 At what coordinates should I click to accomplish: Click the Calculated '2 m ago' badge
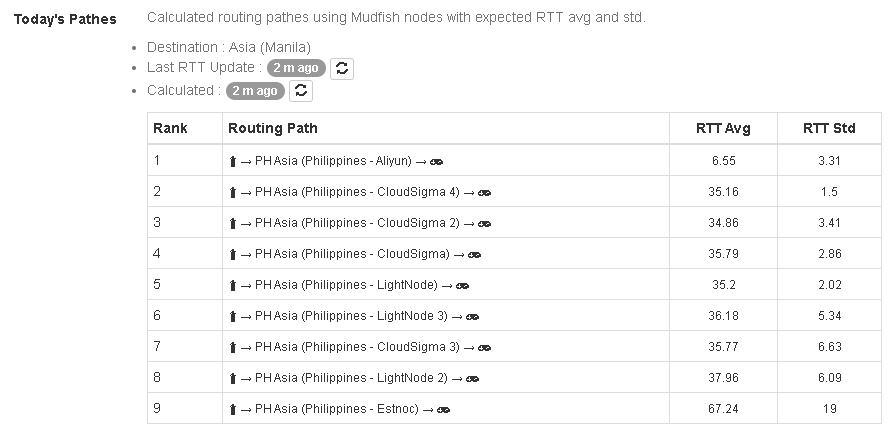254,91
